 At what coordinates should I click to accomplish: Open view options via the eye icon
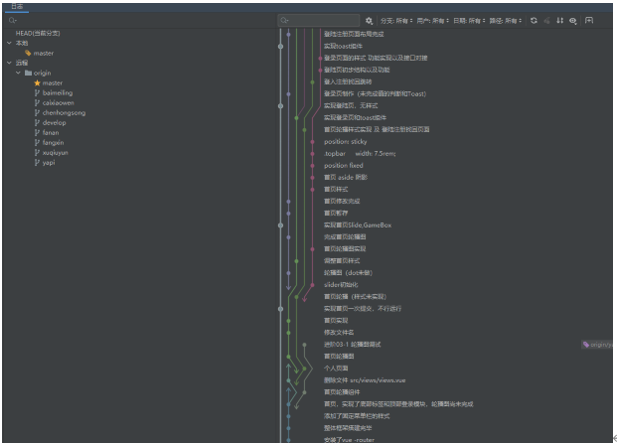(x=573, y=20)
